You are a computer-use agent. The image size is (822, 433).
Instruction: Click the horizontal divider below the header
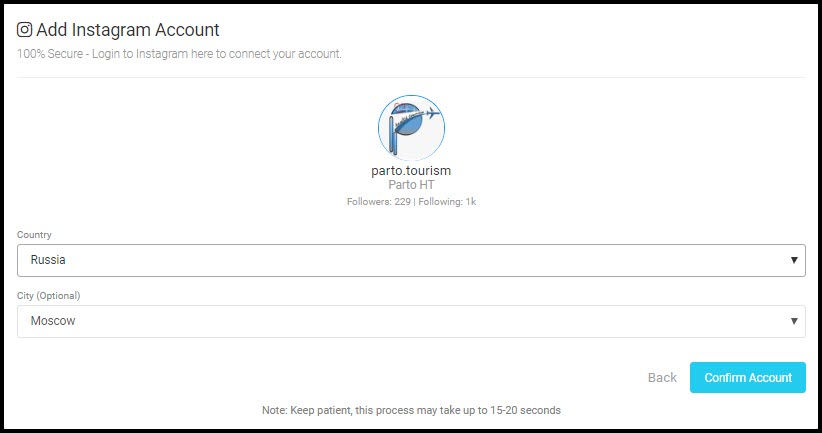click(411, 77)
